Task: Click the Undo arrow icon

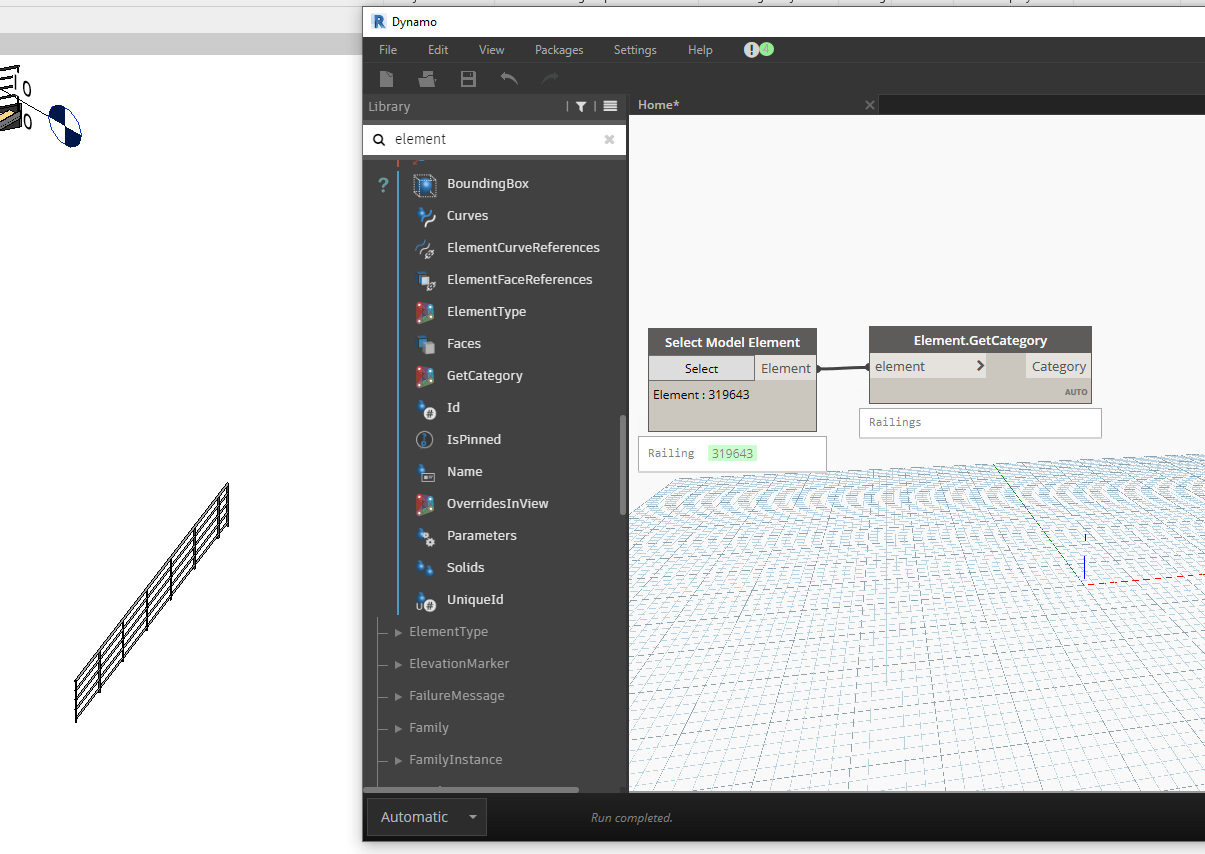Action: pos(509,78)
